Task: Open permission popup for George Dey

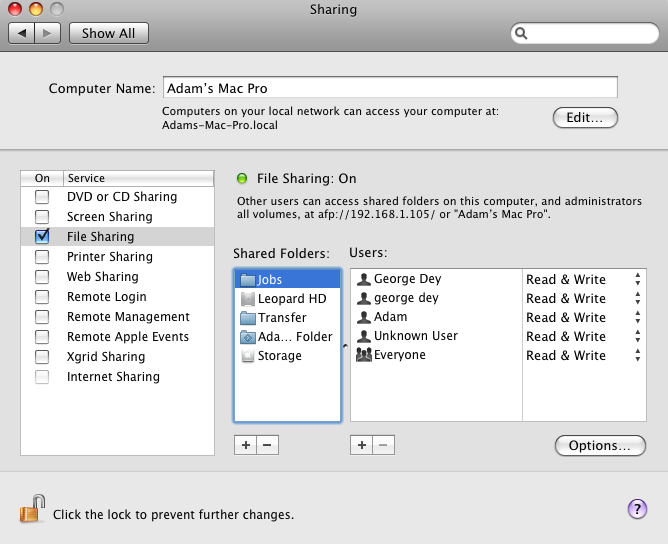Action: pos(637,279)
